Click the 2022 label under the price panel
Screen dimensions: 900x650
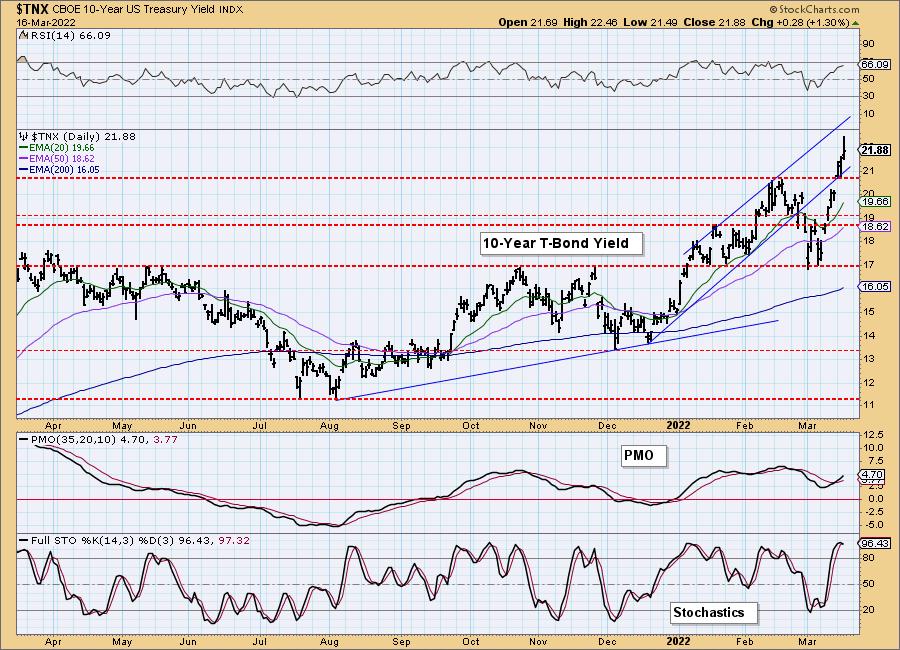click(x=678, y=425)
